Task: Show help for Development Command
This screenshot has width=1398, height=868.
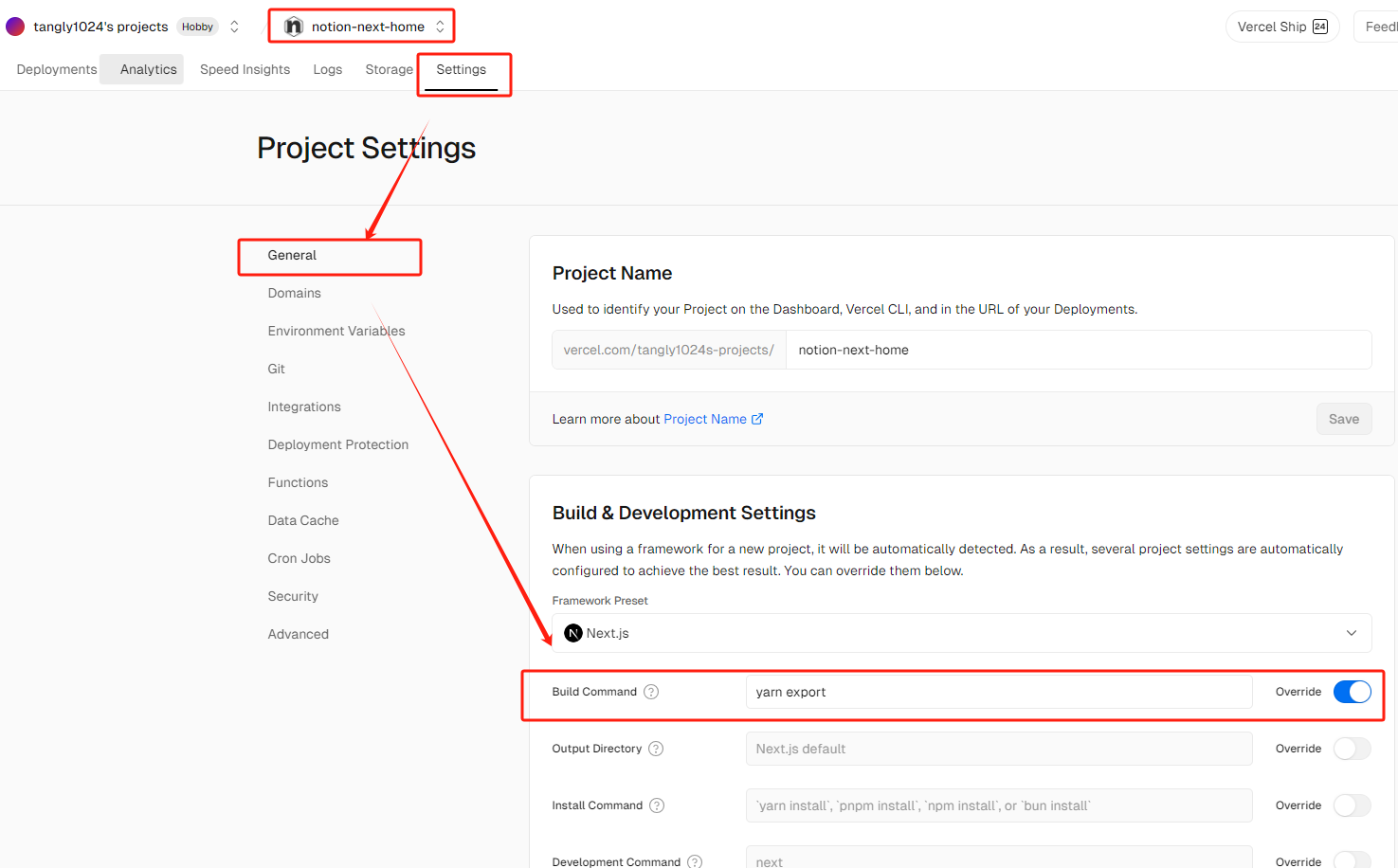Action: coord(695,861)
